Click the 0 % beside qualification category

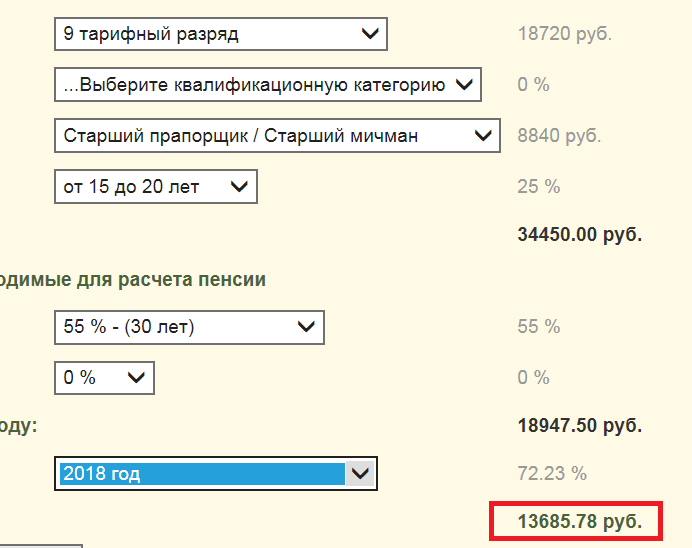click(534, 85)
